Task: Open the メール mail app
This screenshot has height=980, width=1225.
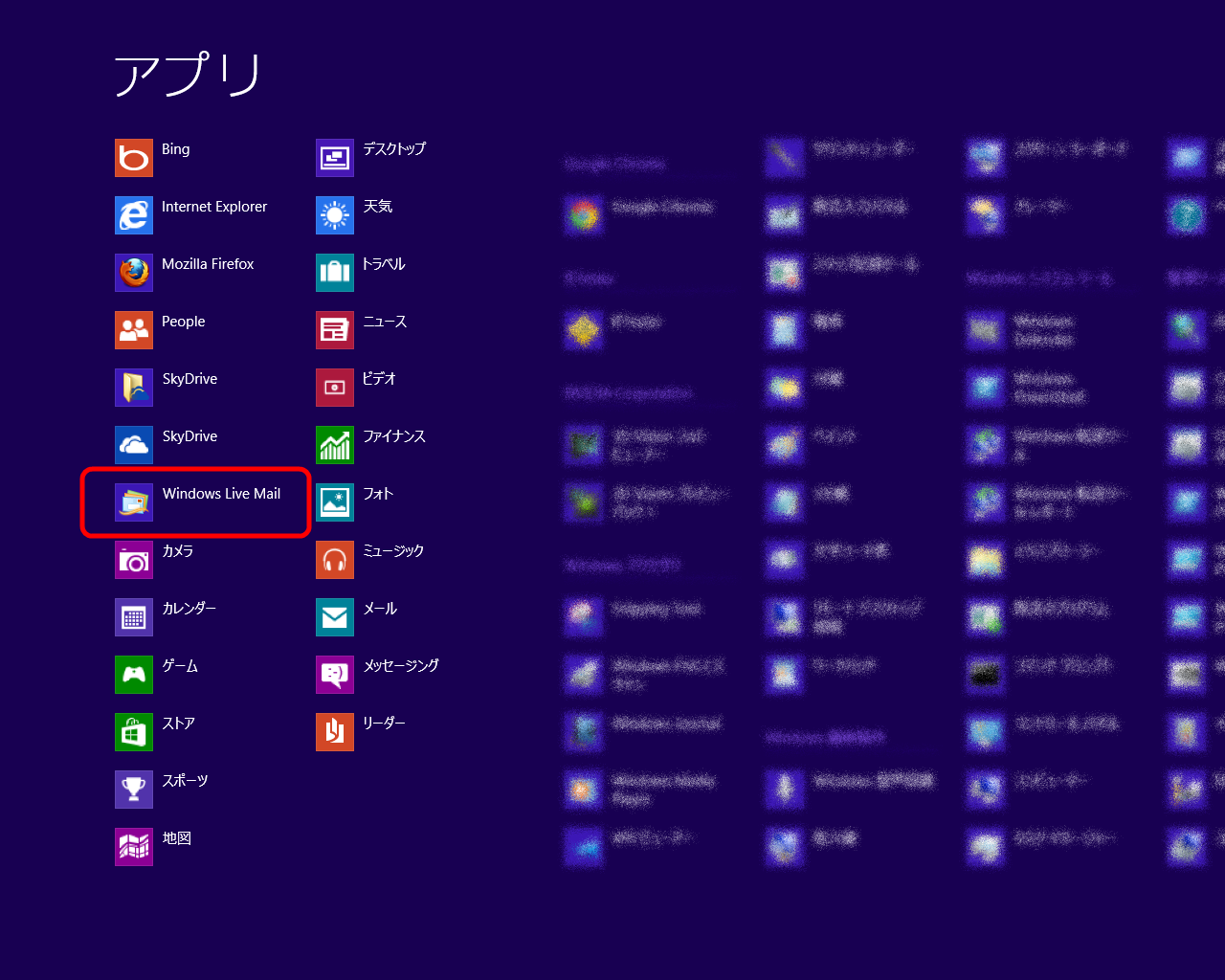Action: (335, 617)
